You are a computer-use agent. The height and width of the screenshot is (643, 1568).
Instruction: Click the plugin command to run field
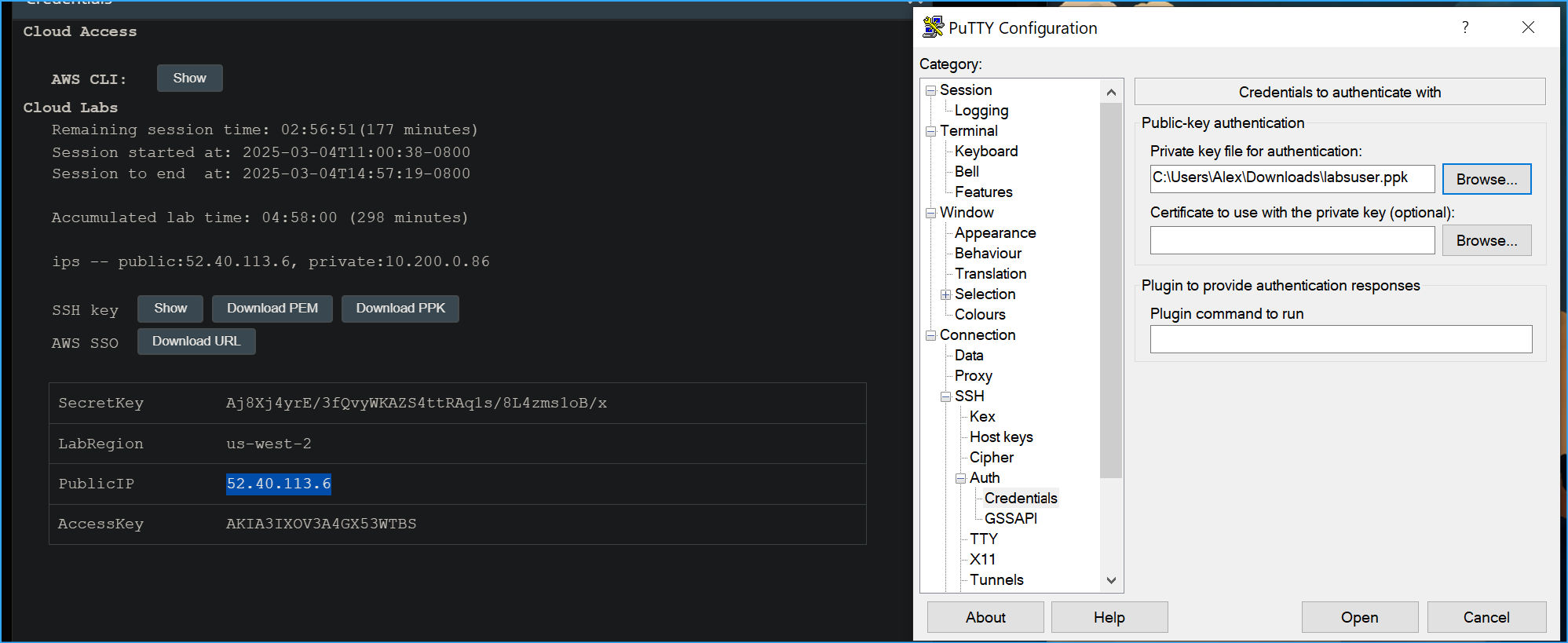[1341, 339]
